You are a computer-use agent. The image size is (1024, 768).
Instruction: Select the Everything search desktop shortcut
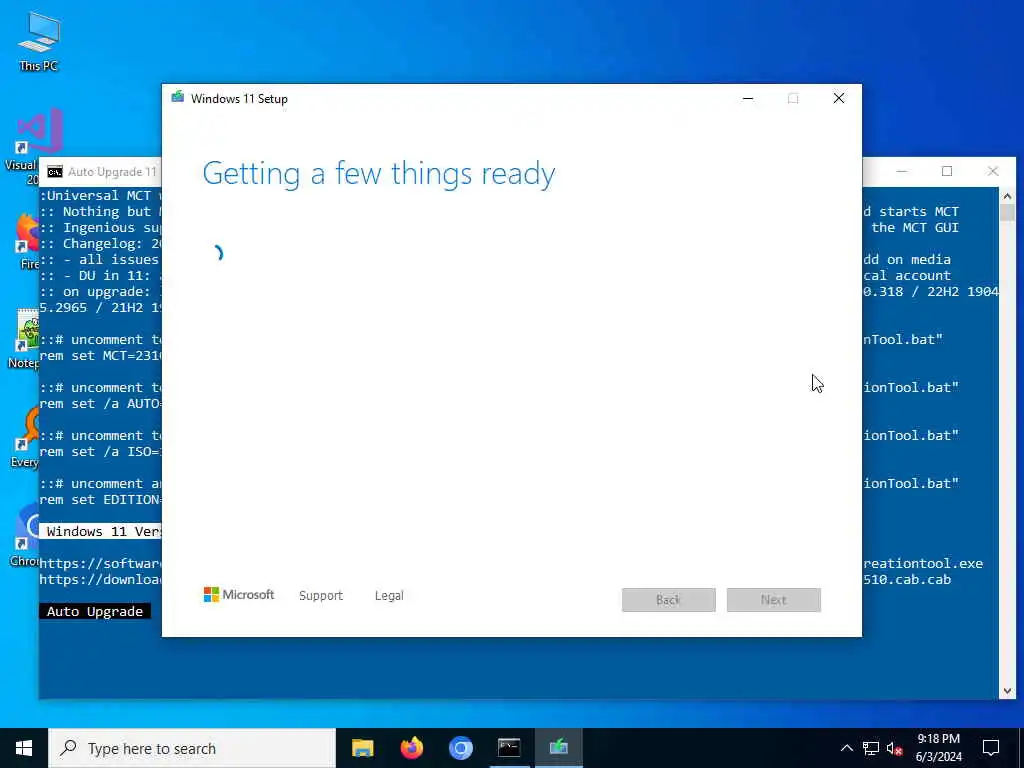[x=25, y=438]
